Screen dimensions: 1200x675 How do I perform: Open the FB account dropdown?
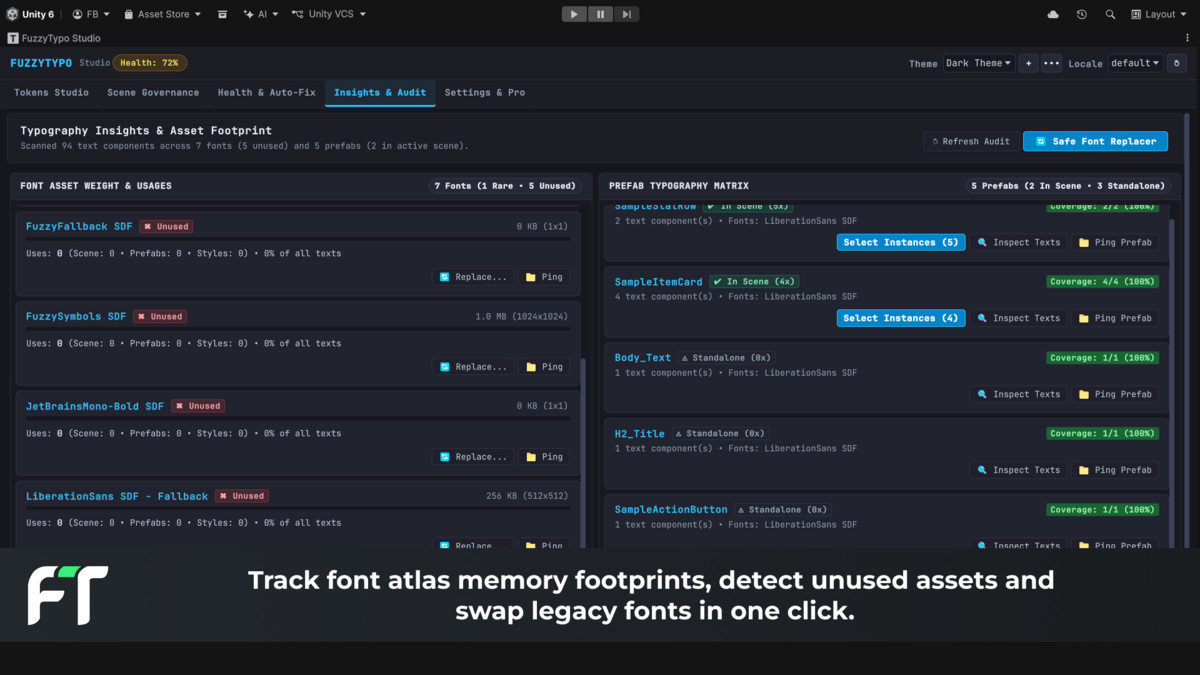[x=91, y=14]
